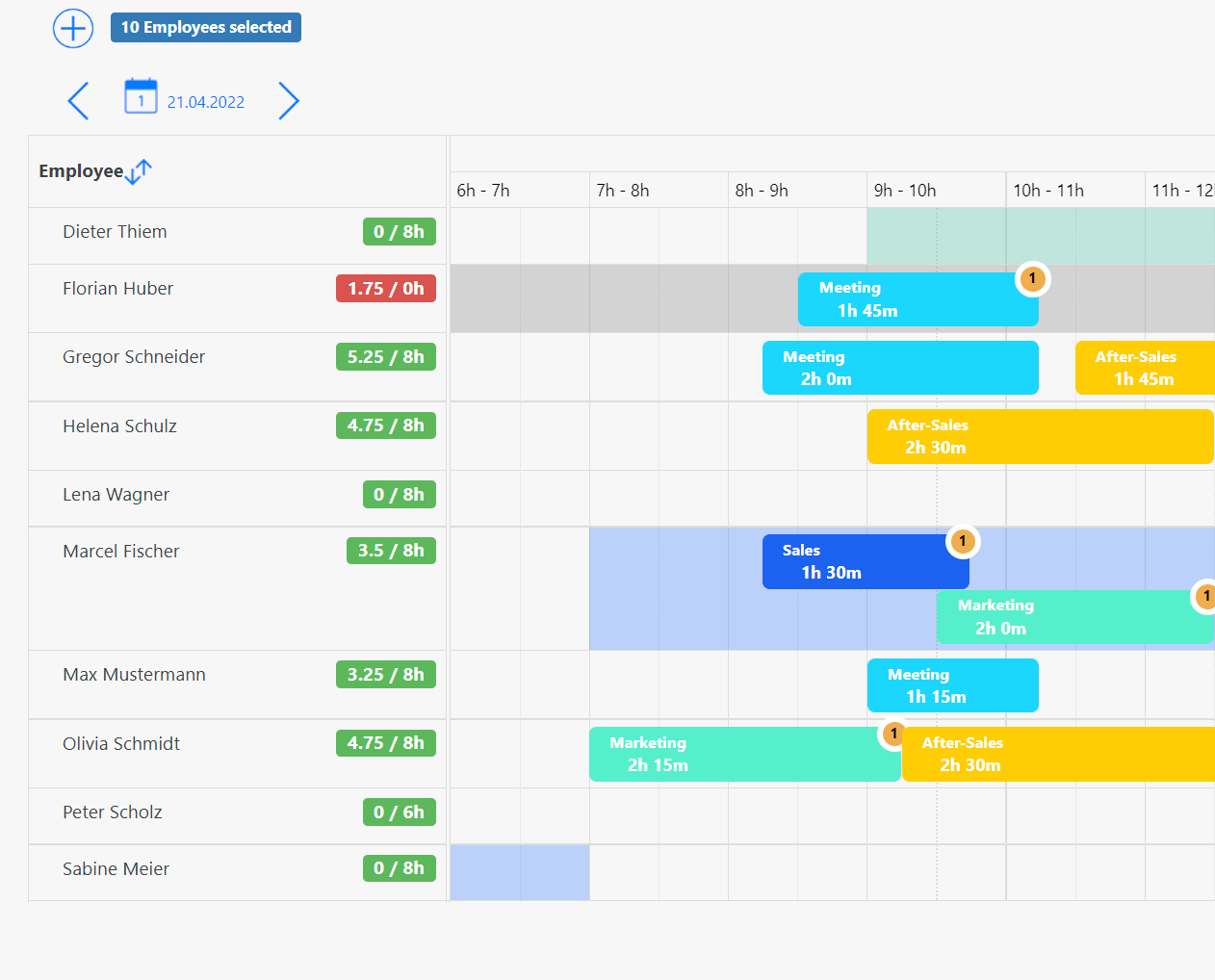The width and height of the screenshot is (1215, 980).
Task: Open Helena Schulz's After-Sales event
Action: click(x=1040, y=436)
